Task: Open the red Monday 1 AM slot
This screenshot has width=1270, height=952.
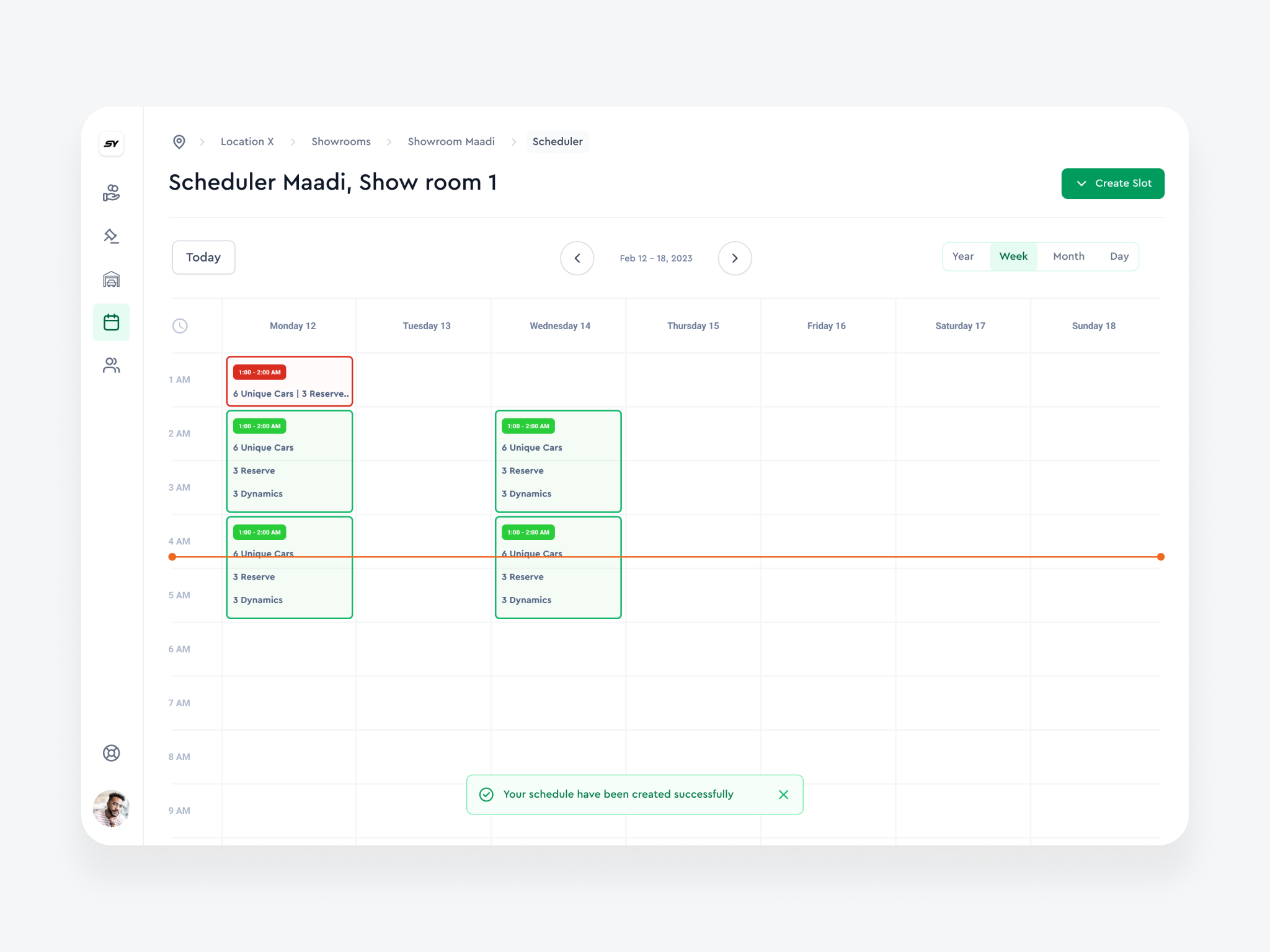Action: (x=290, y=382)
